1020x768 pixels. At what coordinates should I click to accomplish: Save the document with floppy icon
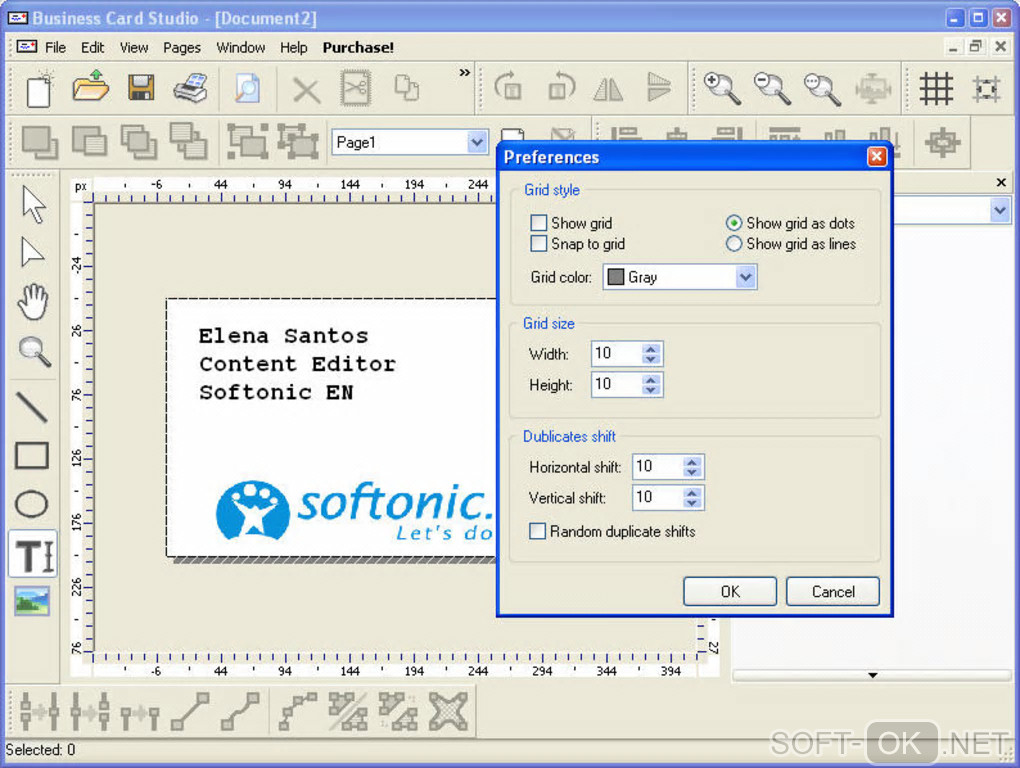point(141,87)
